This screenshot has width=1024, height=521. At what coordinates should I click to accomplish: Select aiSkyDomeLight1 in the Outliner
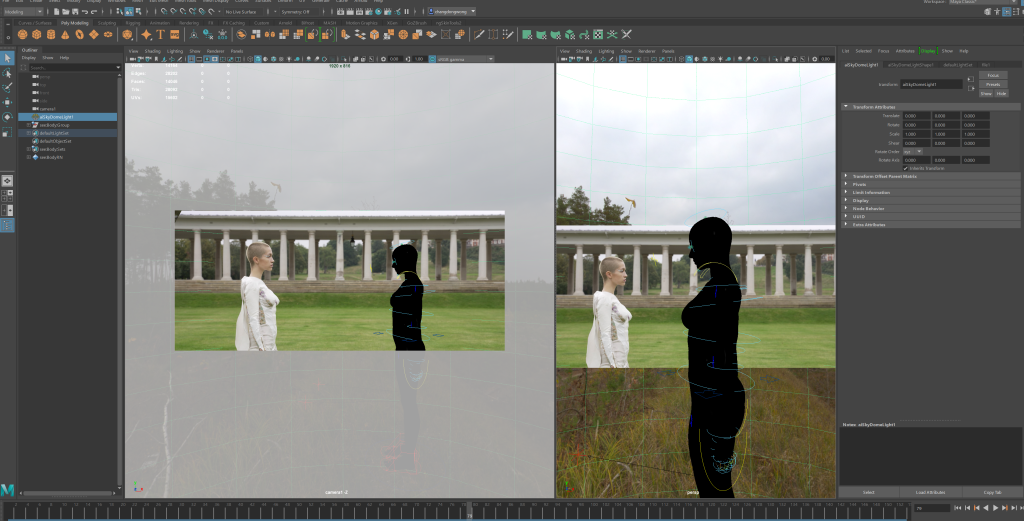click(56, 117)
